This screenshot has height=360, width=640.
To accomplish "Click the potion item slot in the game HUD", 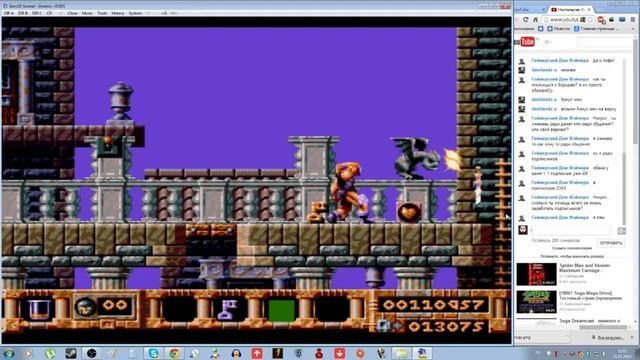I will (40, 309).
